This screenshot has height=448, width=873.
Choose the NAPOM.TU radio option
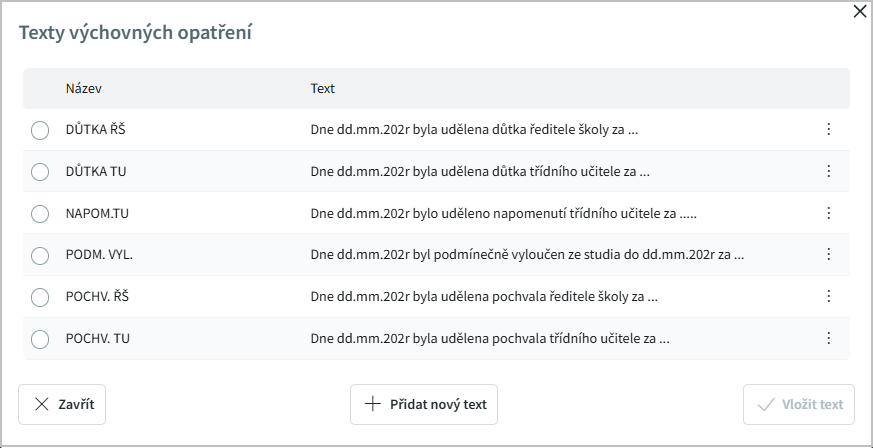40,214
